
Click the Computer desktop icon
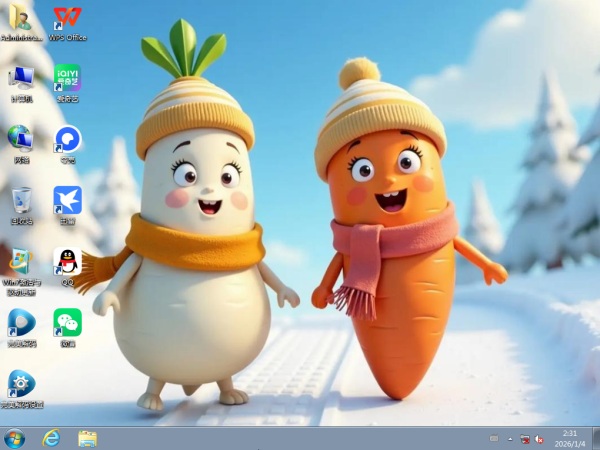21,79
